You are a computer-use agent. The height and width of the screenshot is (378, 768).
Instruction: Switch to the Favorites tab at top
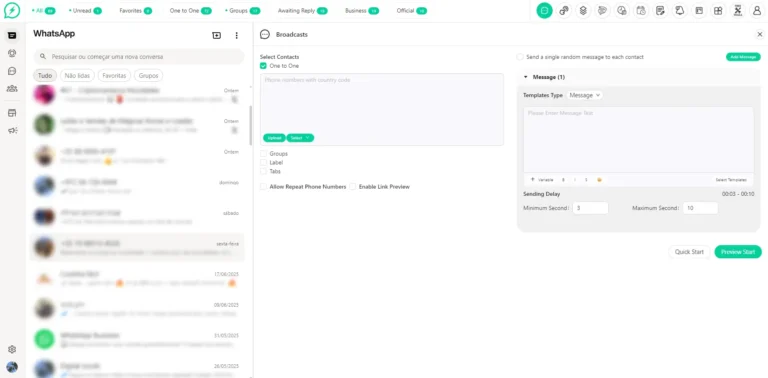click(136, 10)
